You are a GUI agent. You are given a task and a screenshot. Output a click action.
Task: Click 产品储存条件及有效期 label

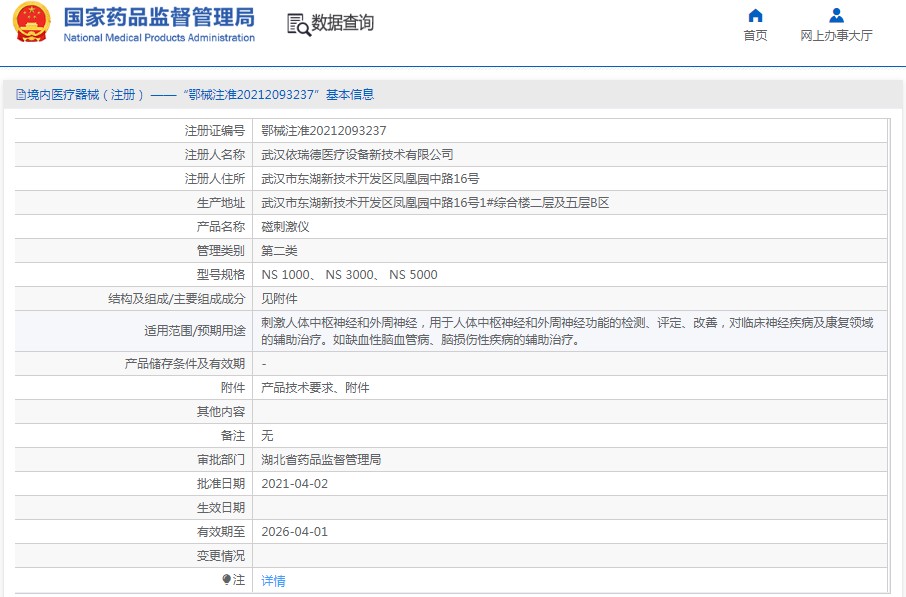coord(185,364)
